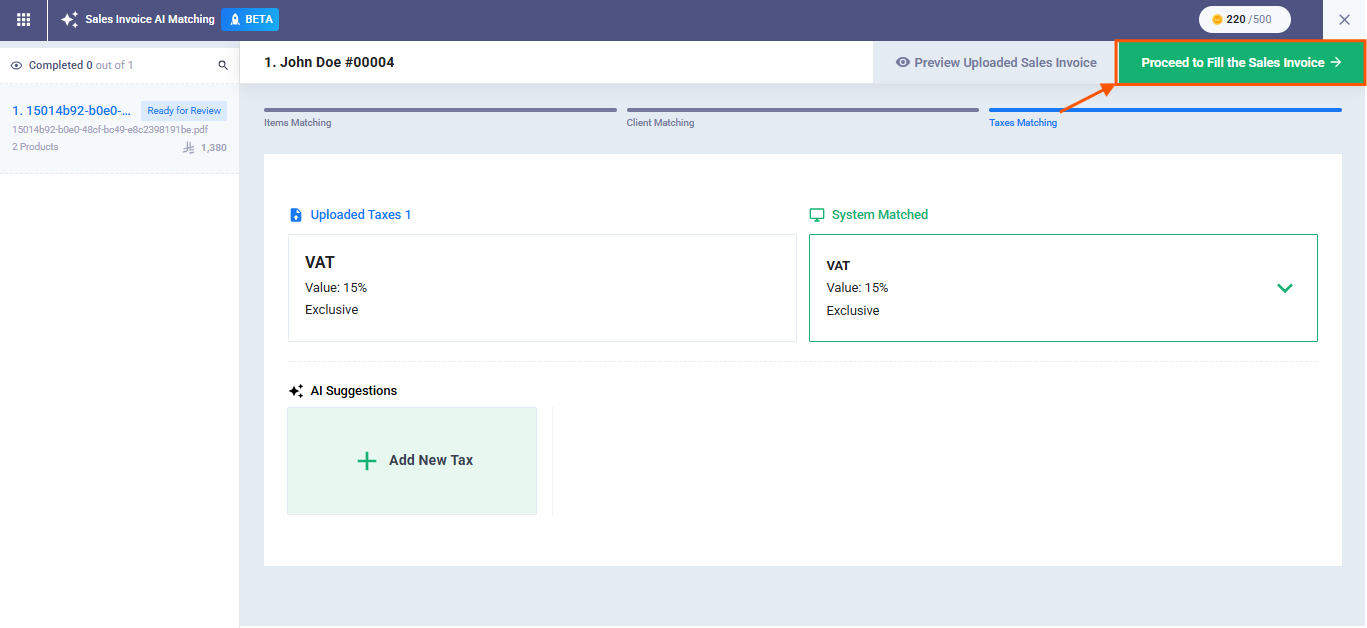The width and height of the screenshot is (1367, 628).
Task: Go to Taxes Matching step
Action: tap(1165, 116)
